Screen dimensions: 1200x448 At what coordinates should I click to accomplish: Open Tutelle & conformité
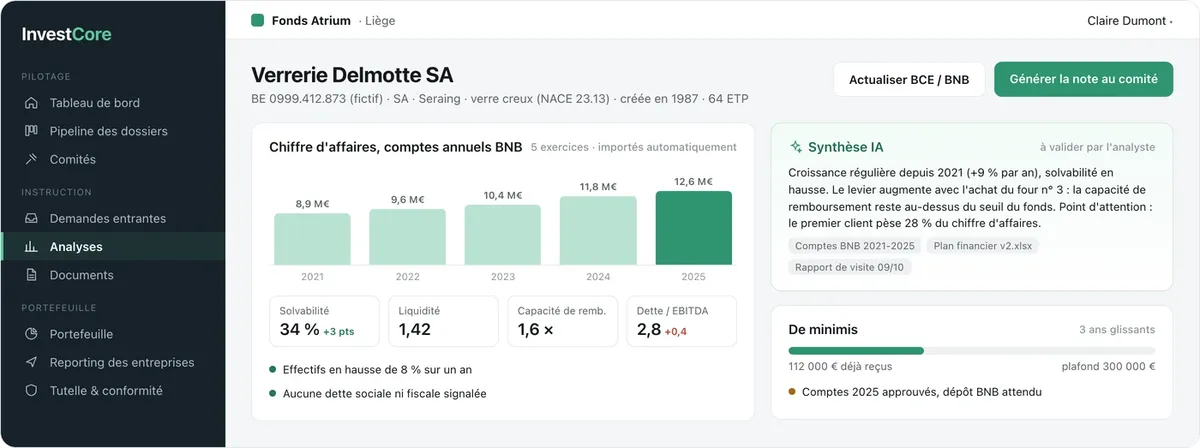pyautogui.click(x=113, y=391)
